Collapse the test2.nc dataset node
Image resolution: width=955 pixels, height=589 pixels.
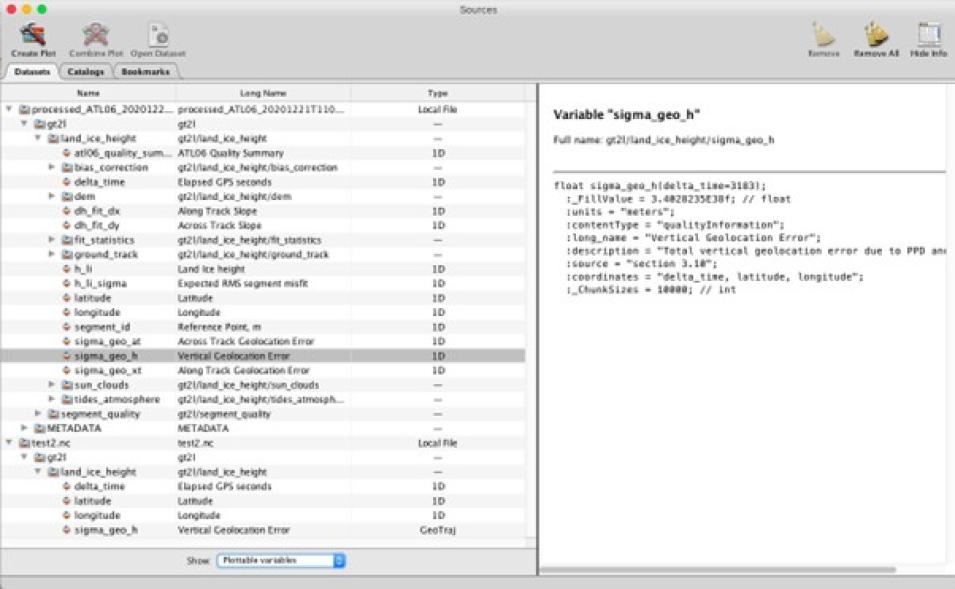[x=9, y=443]
